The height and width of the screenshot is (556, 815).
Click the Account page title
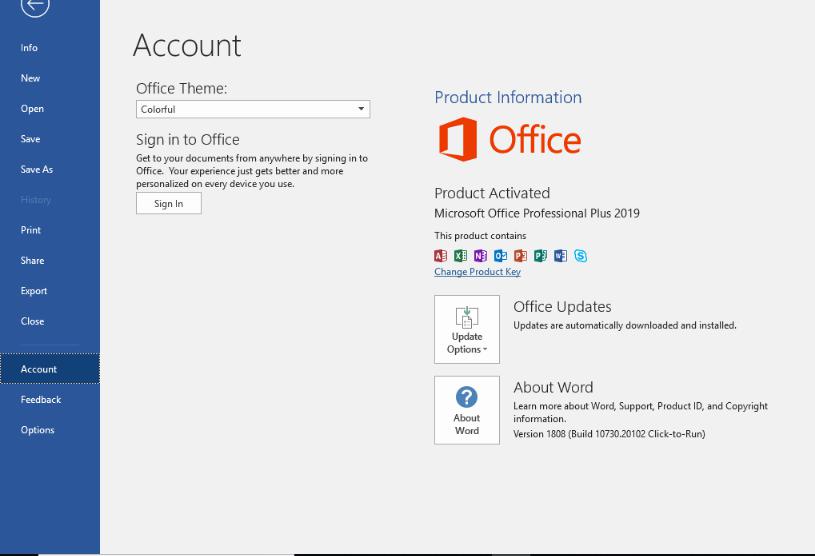pos(187,45)
